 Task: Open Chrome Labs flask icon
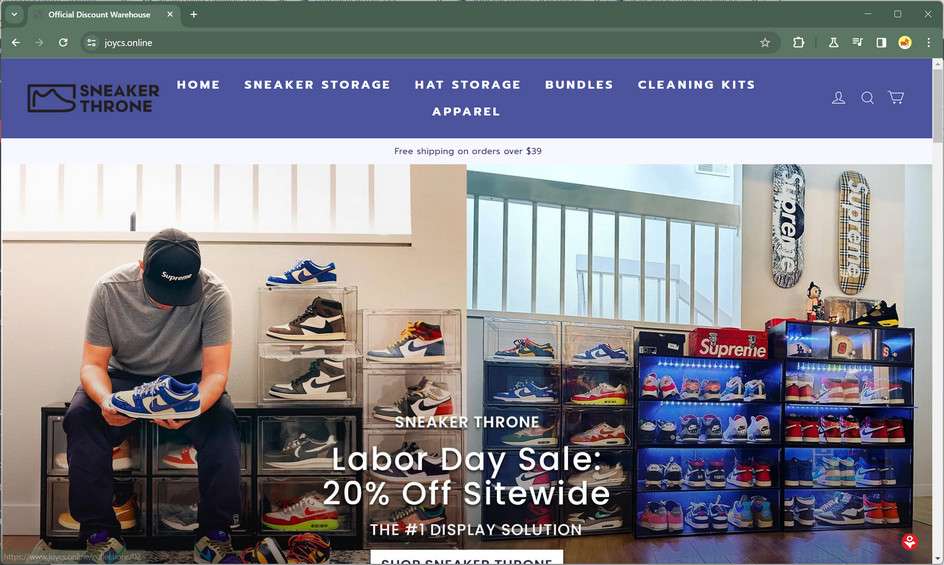pos(833,42)
